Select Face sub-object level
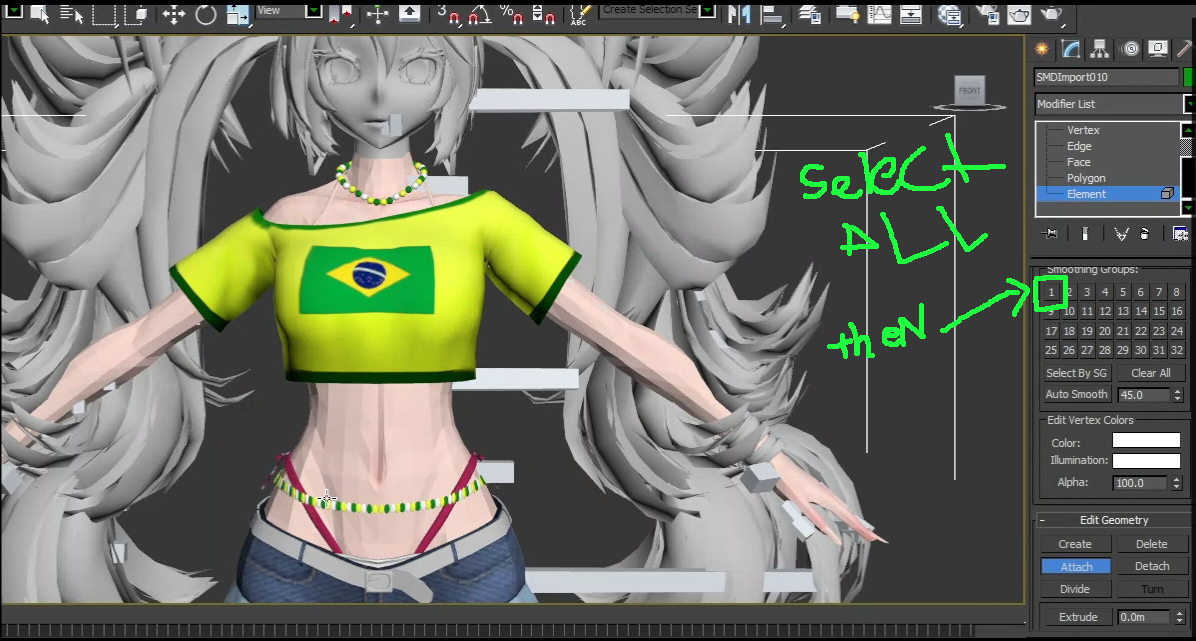 pyautogui.click(x=1079, y=163)
